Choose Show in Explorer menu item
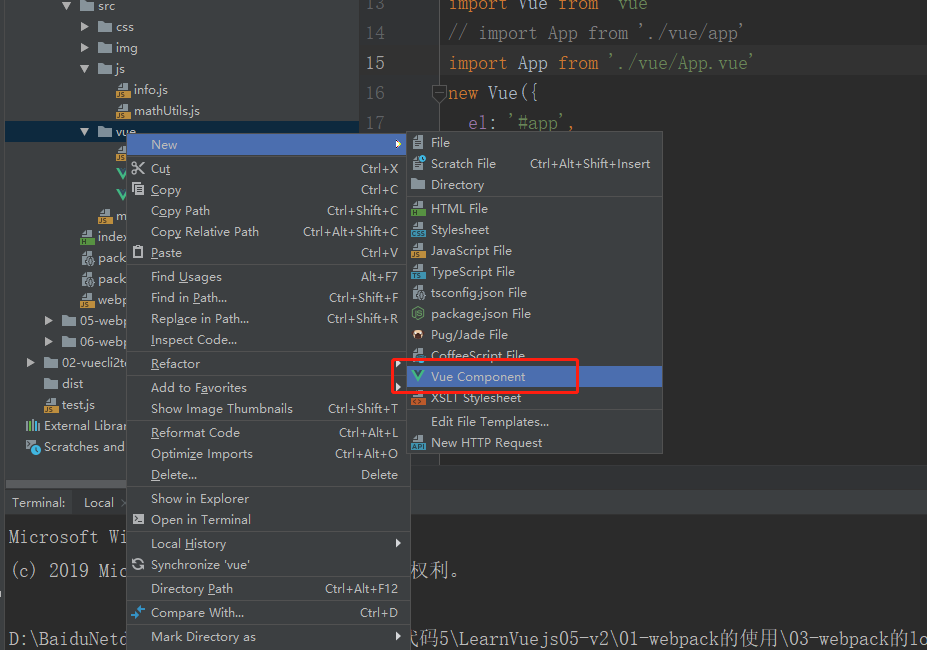The height and width of the screenshot is (650, 927). click(x=267, y=499)
